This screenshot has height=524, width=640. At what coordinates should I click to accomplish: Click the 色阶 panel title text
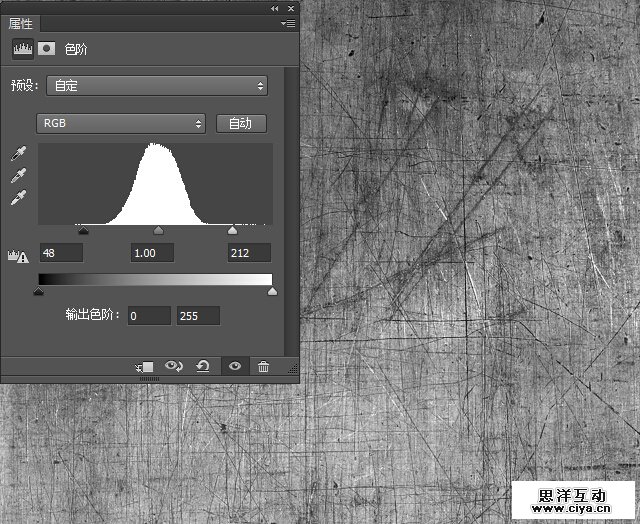click(76, 49)
